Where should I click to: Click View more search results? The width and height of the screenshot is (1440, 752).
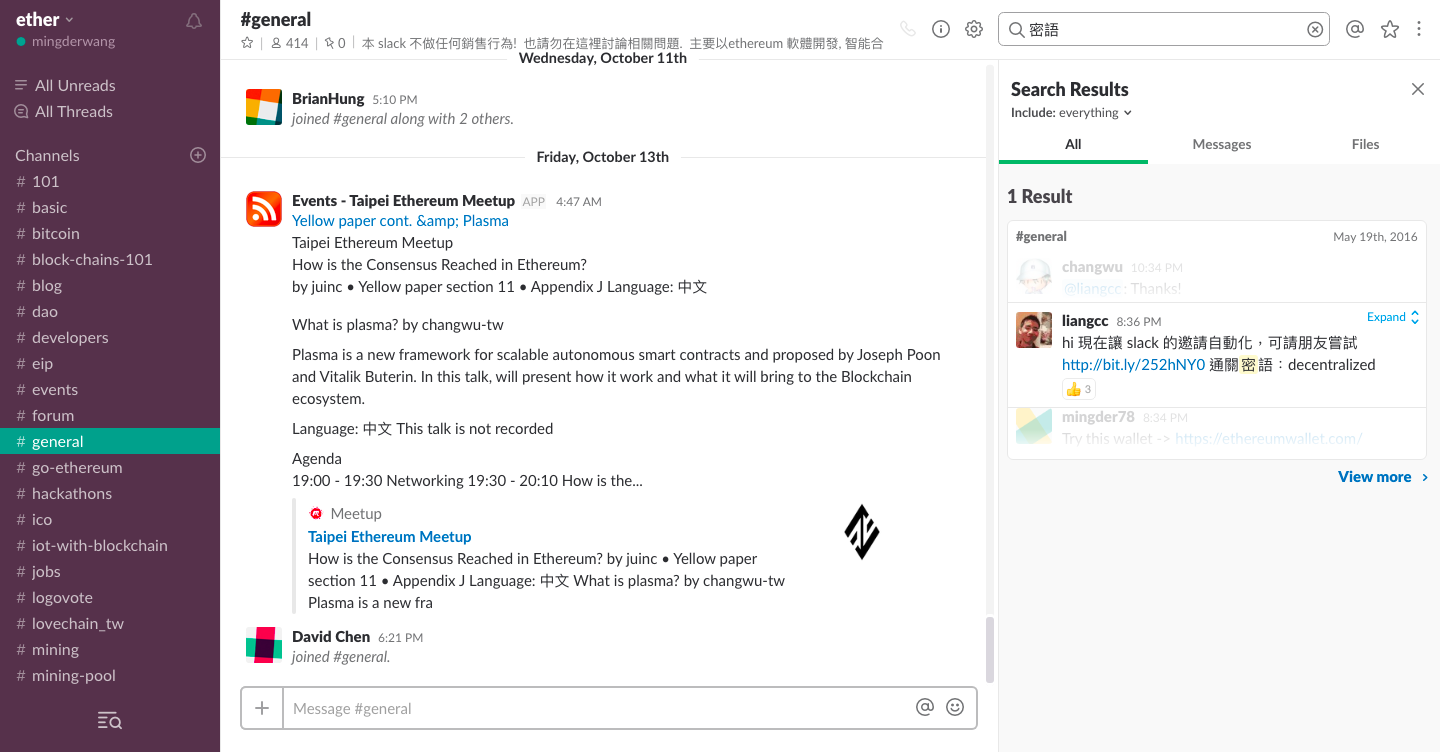(1383, 477)
